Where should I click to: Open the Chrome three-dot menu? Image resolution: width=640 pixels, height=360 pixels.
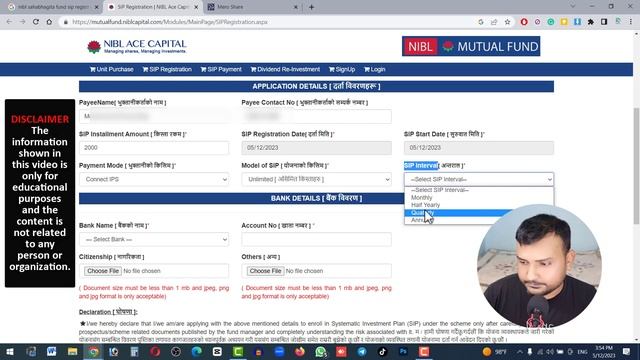[631, 22]
